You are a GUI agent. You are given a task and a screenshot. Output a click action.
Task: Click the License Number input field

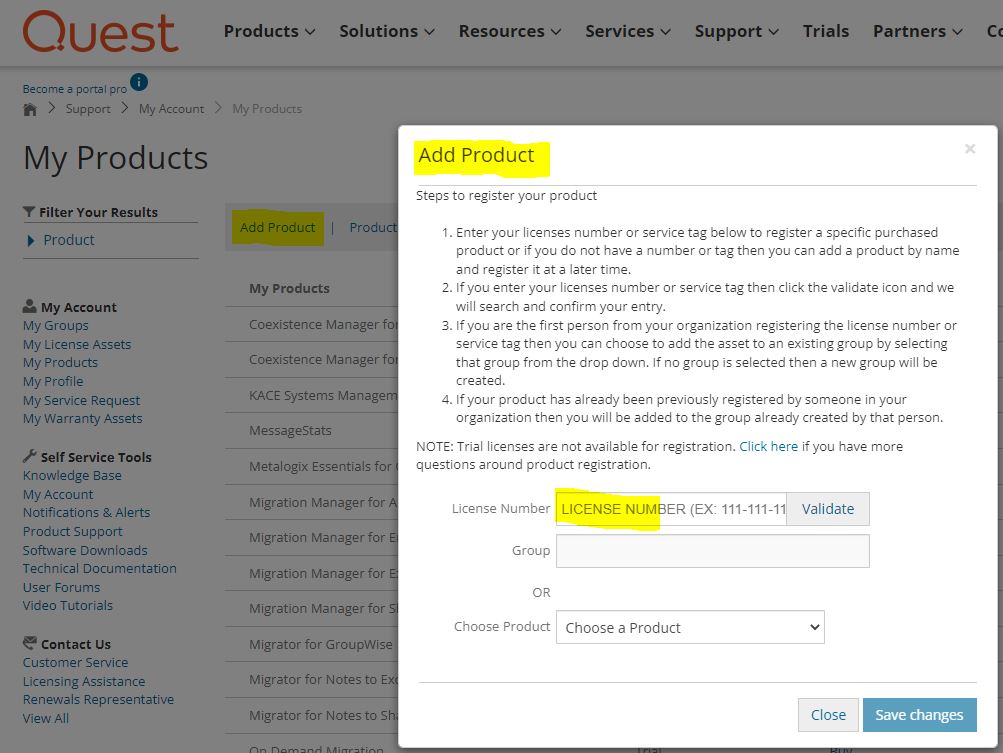(x=670, y=509)
